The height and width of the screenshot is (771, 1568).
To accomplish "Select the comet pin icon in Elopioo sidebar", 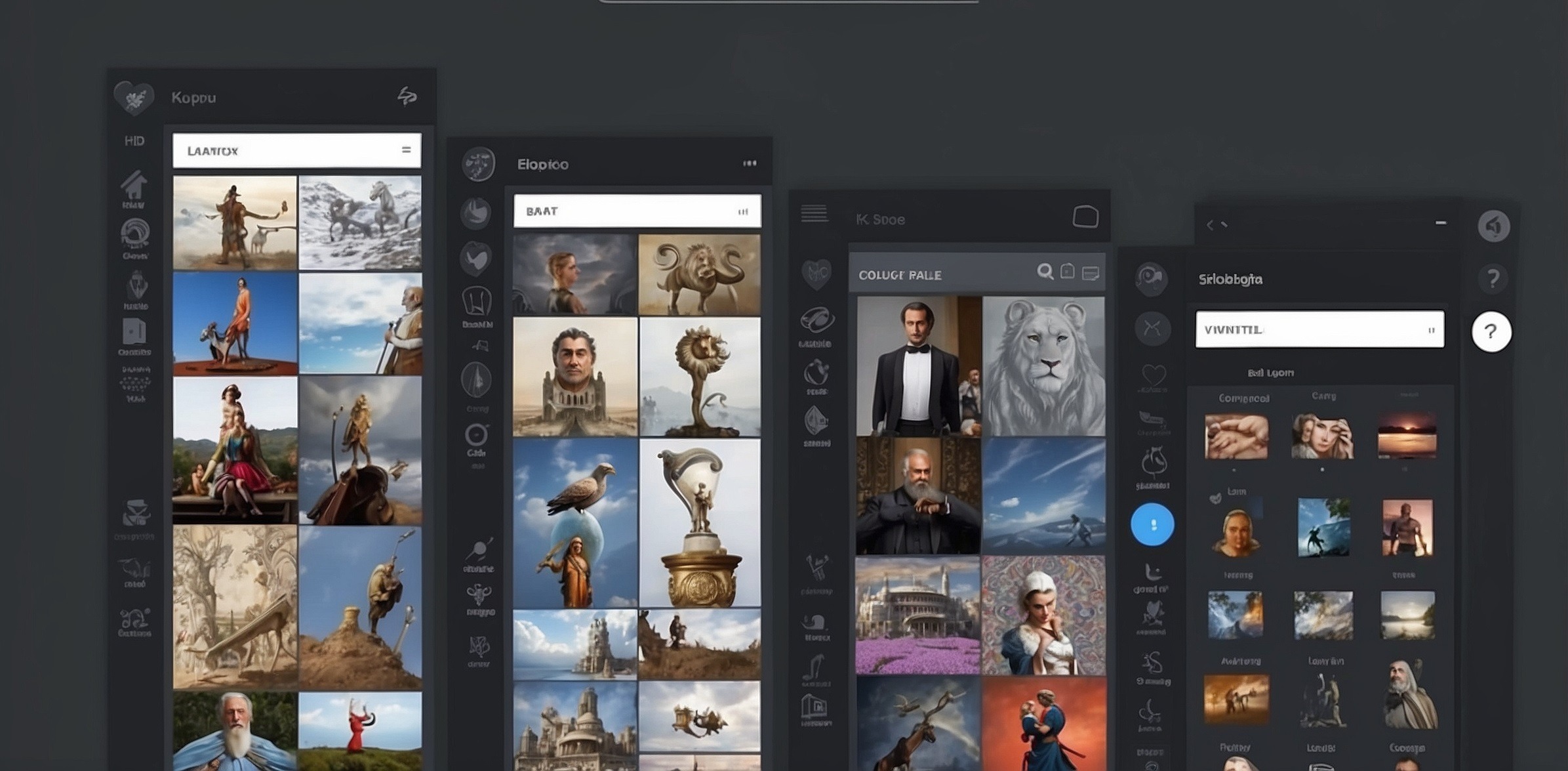I will [x=479, y=549].
